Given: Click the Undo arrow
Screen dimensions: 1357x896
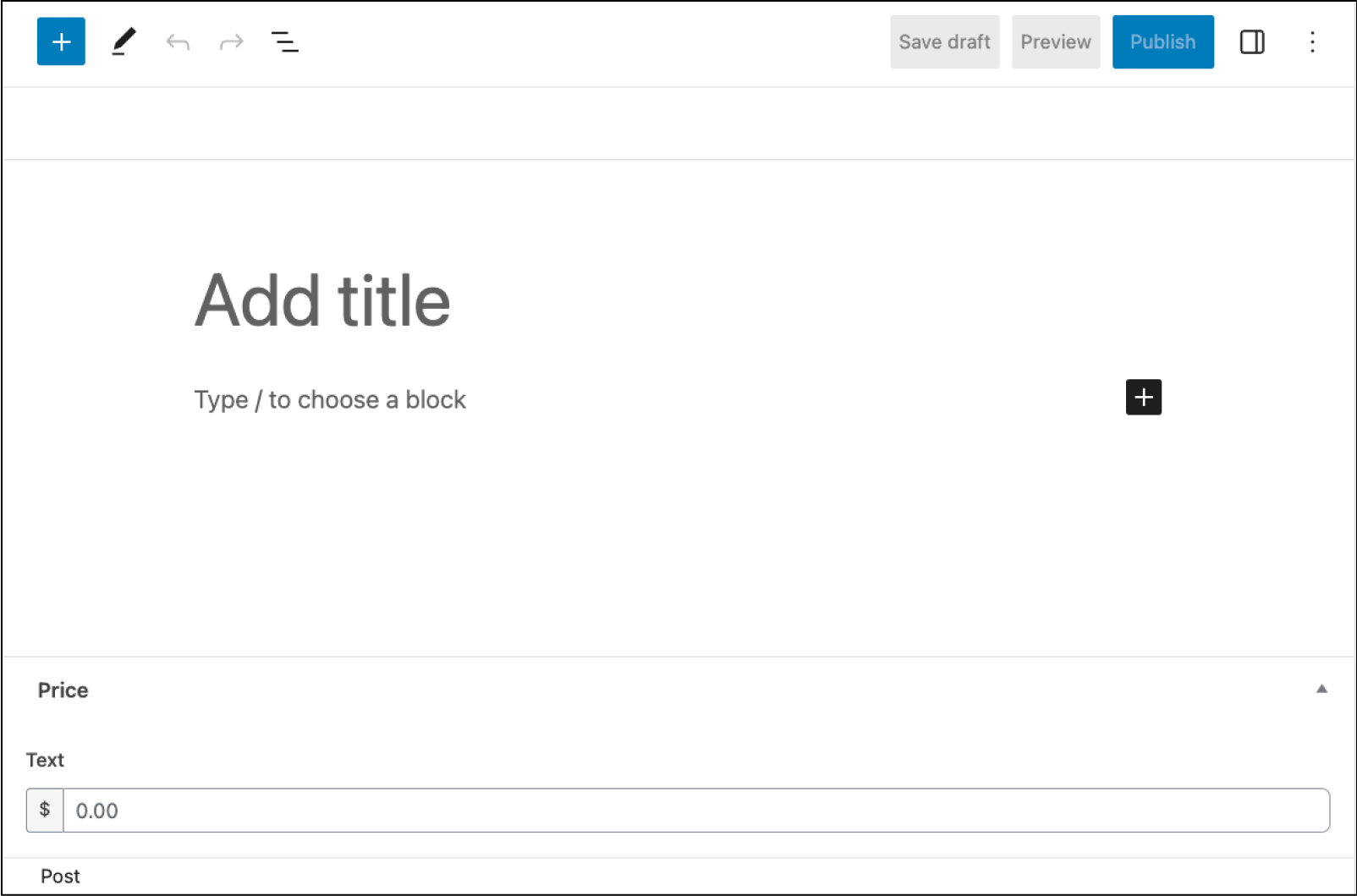Looking at the screenshot, I should point(177,41).
